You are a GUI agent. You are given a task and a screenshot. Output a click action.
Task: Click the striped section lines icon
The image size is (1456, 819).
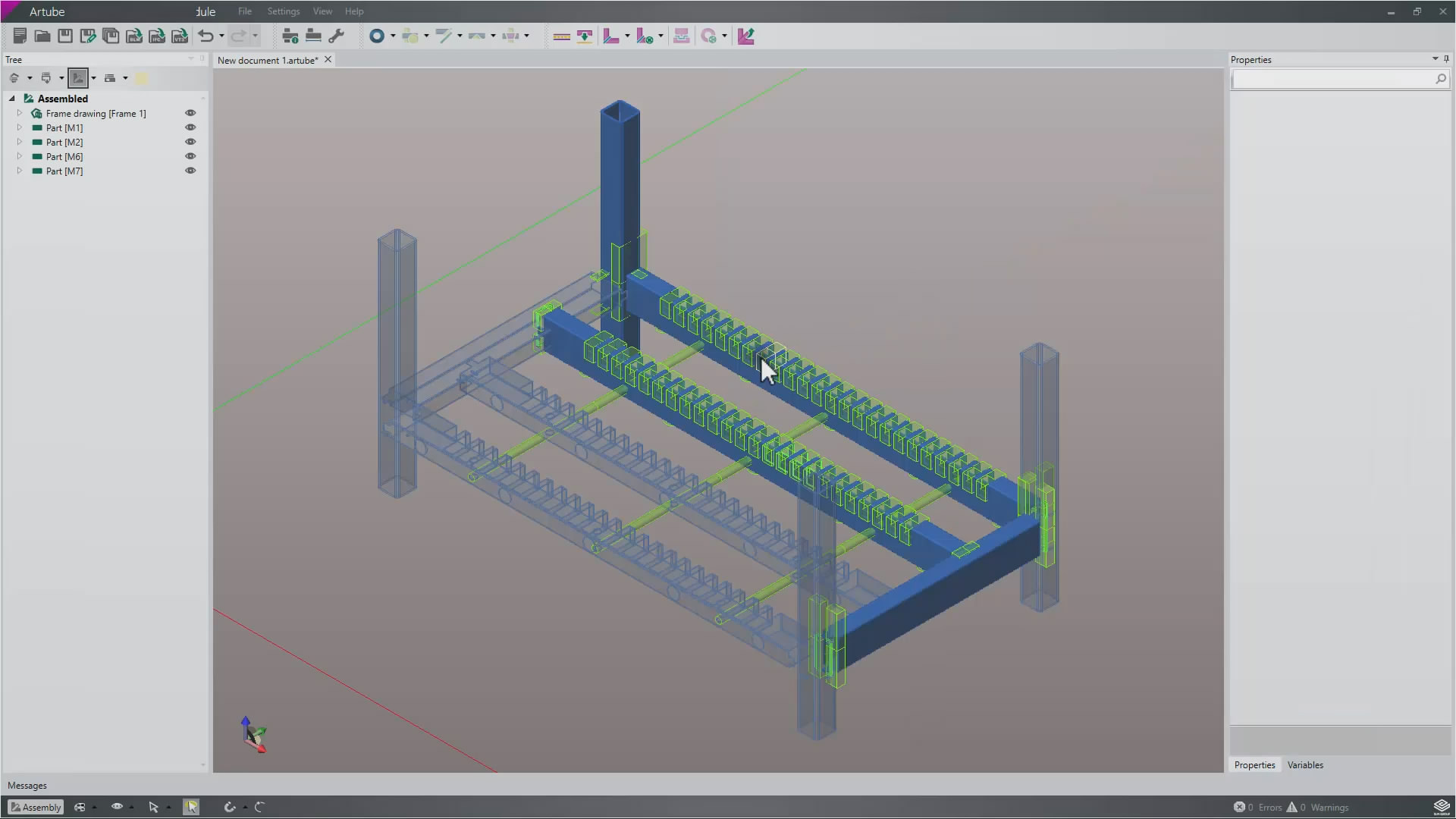click(x=562, y=36)
